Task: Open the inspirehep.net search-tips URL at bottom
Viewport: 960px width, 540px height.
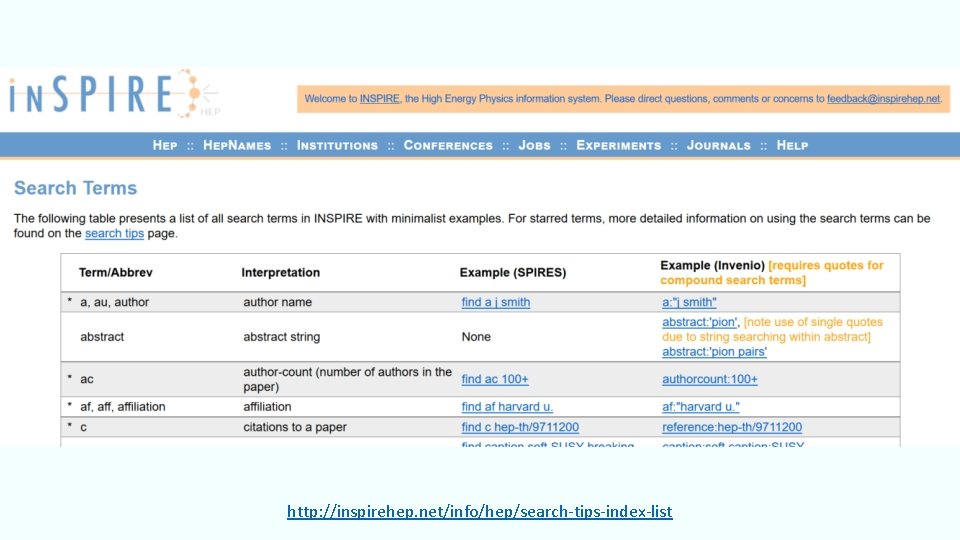Action: pos(479,511)
